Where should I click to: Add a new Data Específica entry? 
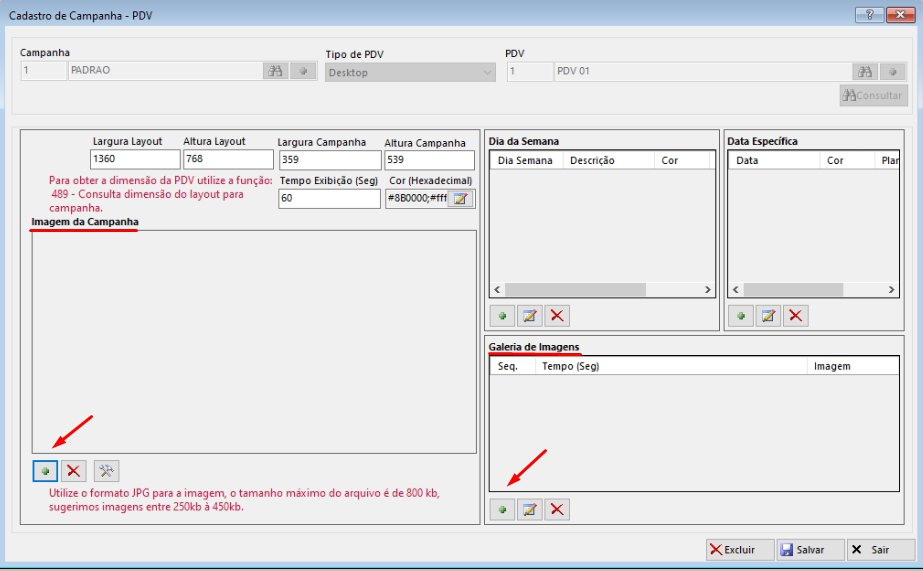[x=740, y=316]
